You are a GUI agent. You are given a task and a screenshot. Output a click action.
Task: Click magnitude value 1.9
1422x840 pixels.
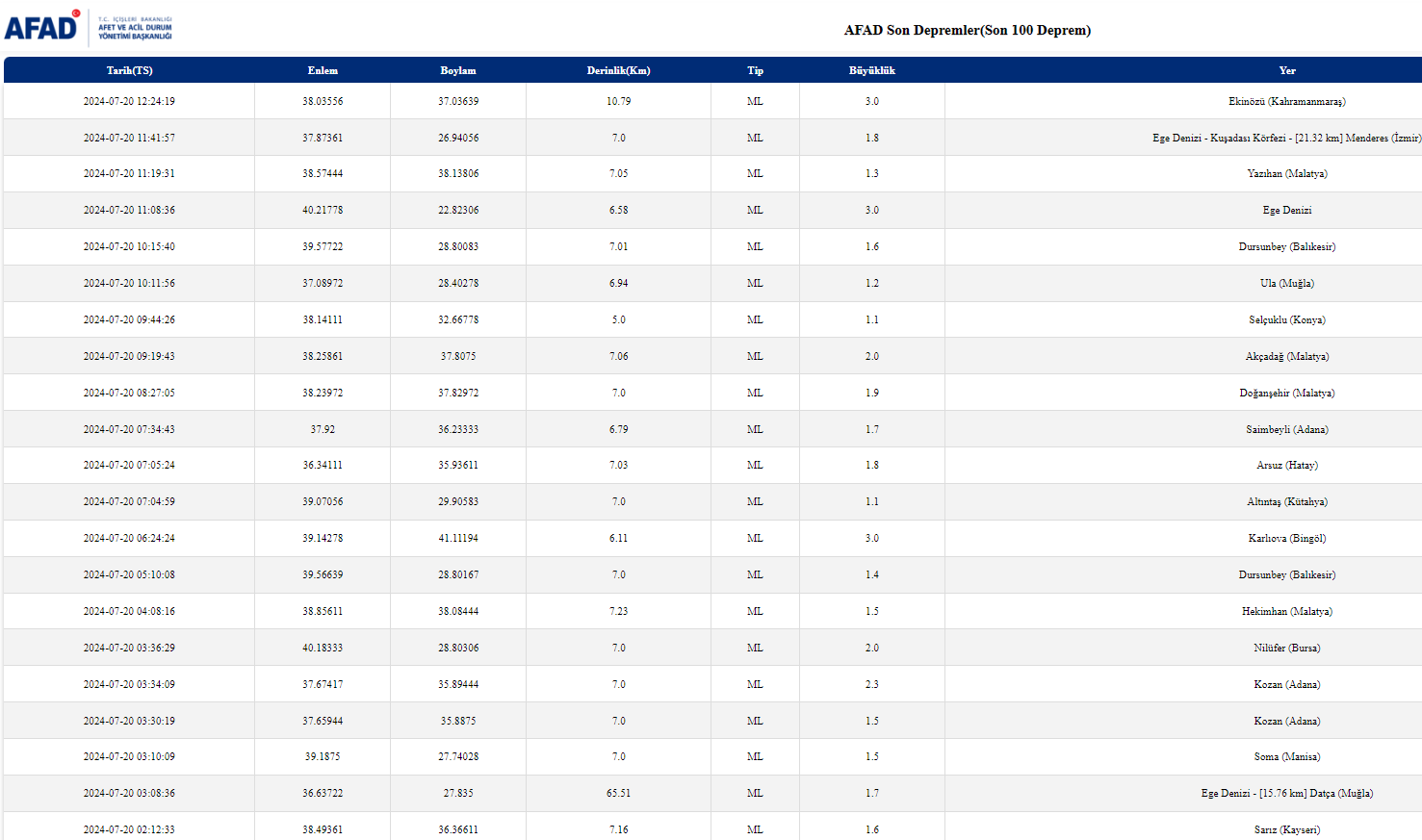pyautogui.click(x=871, y=393)
